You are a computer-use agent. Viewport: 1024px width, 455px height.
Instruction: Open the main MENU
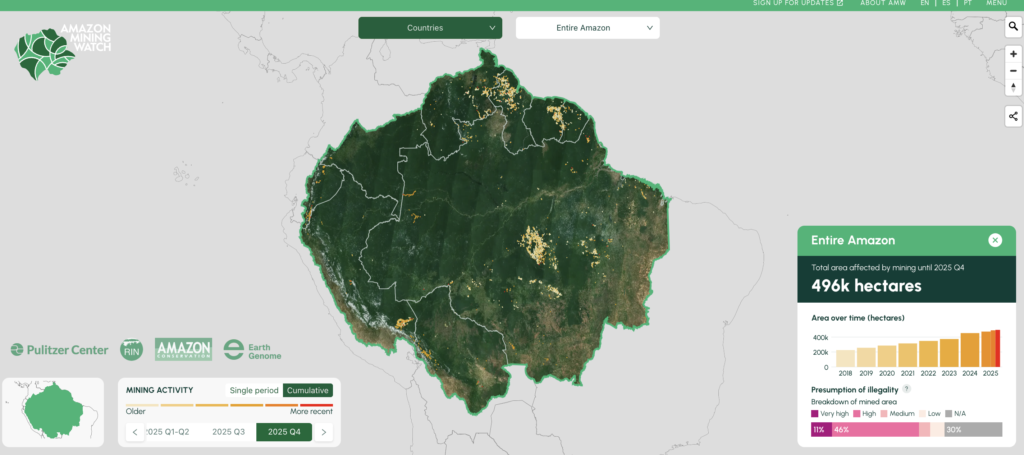tap(996, 3)
